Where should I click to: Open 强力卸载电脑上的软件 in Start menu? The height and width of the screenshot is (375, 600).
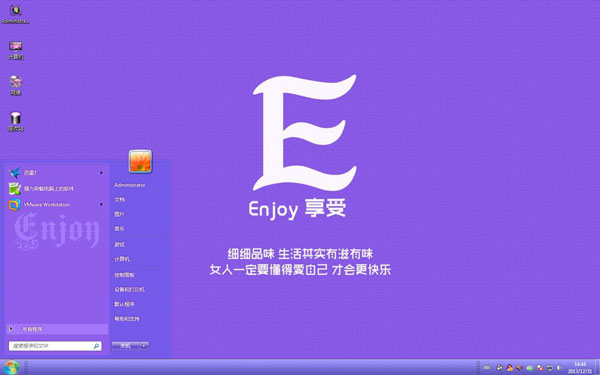56,189
